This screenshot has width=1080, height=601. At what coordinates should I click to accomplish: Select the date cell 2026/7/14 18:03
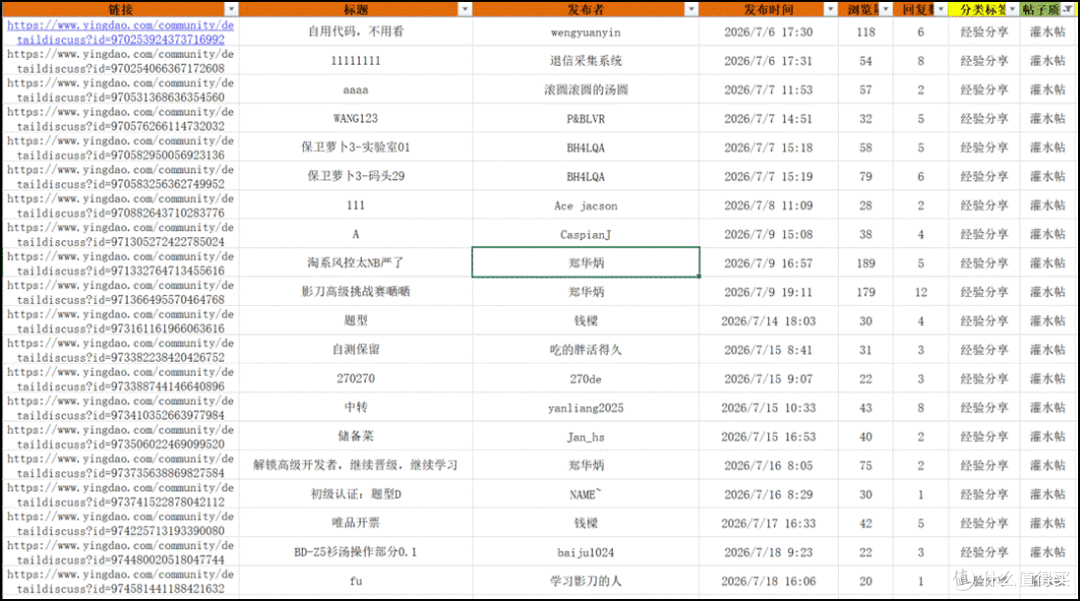click(x=769, y=321)
